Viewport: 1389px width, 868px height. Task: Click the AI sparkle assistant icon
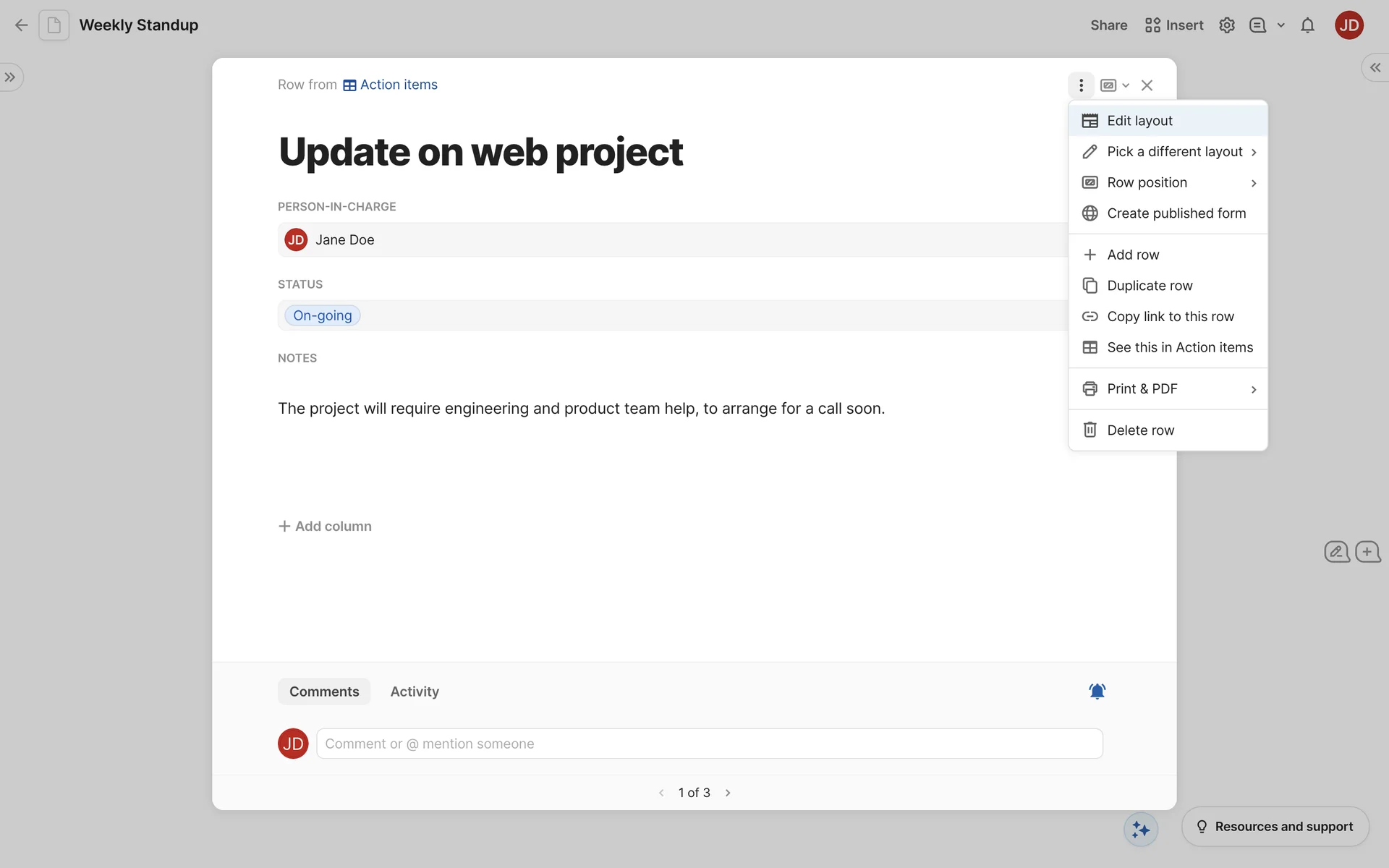click(1140, 829)
